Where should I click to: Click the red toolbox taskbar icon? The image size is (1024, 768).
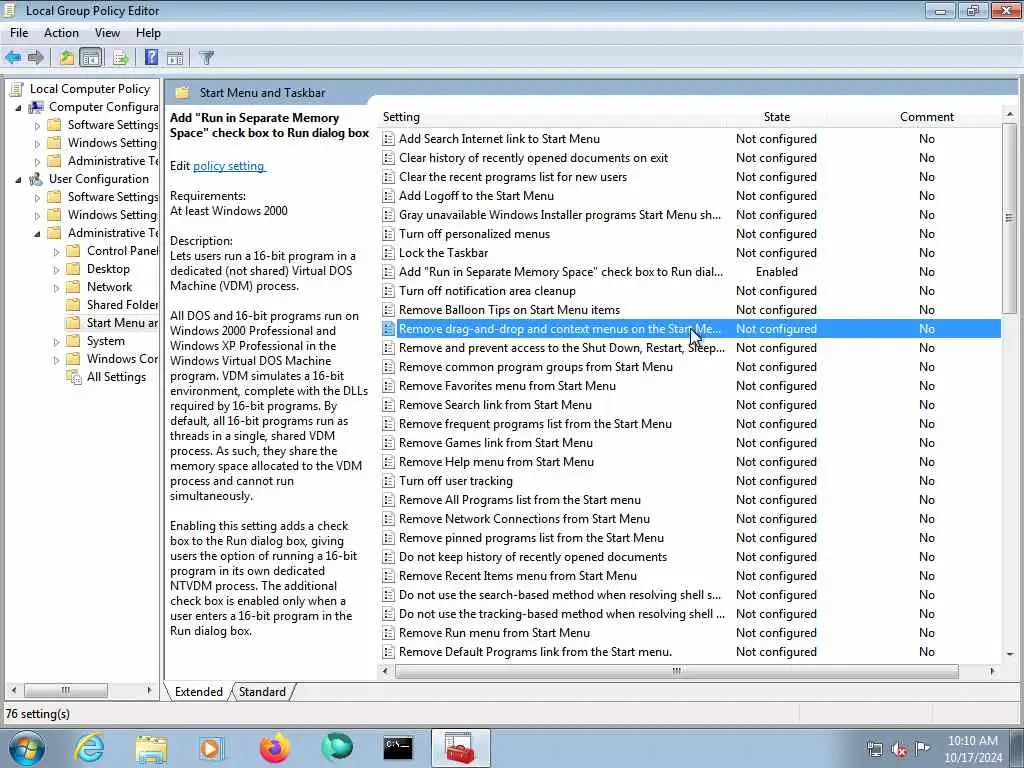coord(460,748)
